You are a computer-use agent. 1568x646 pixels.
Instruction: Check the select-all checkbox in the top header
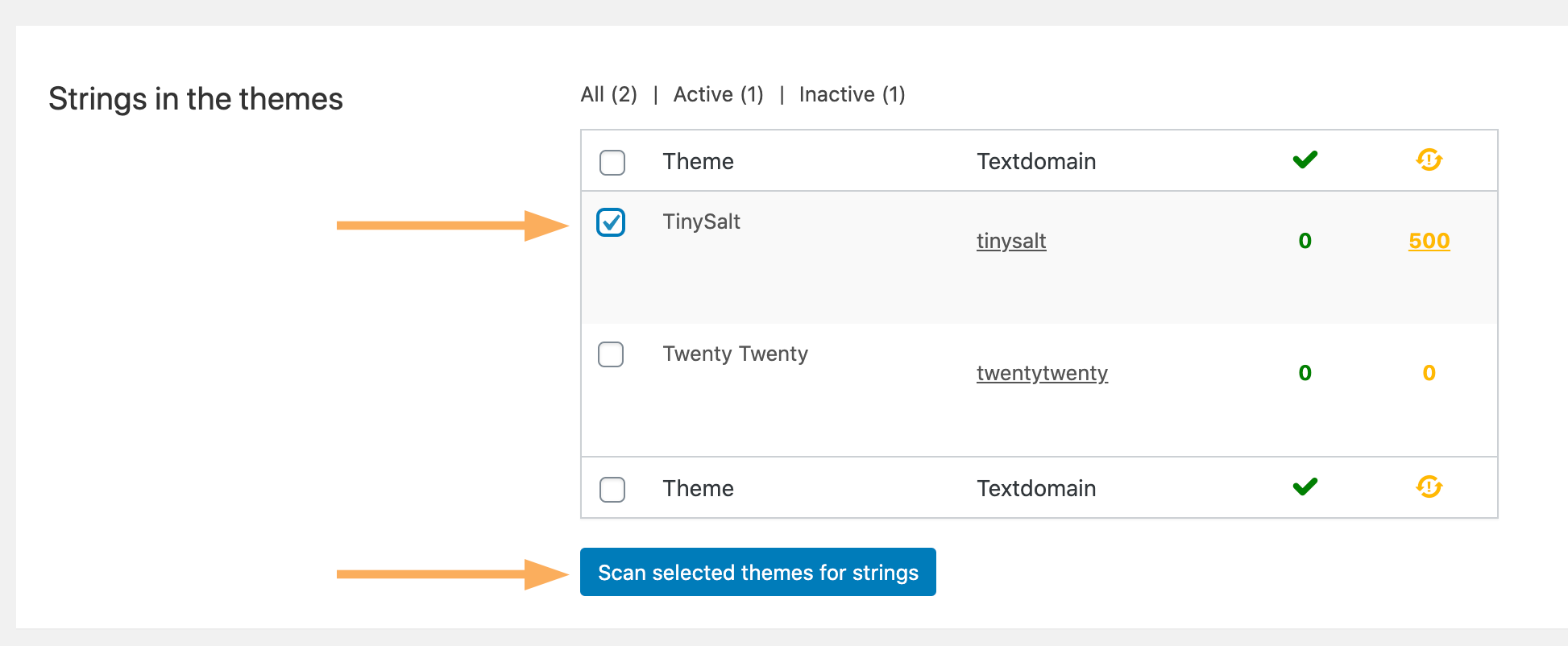(612, 163)
